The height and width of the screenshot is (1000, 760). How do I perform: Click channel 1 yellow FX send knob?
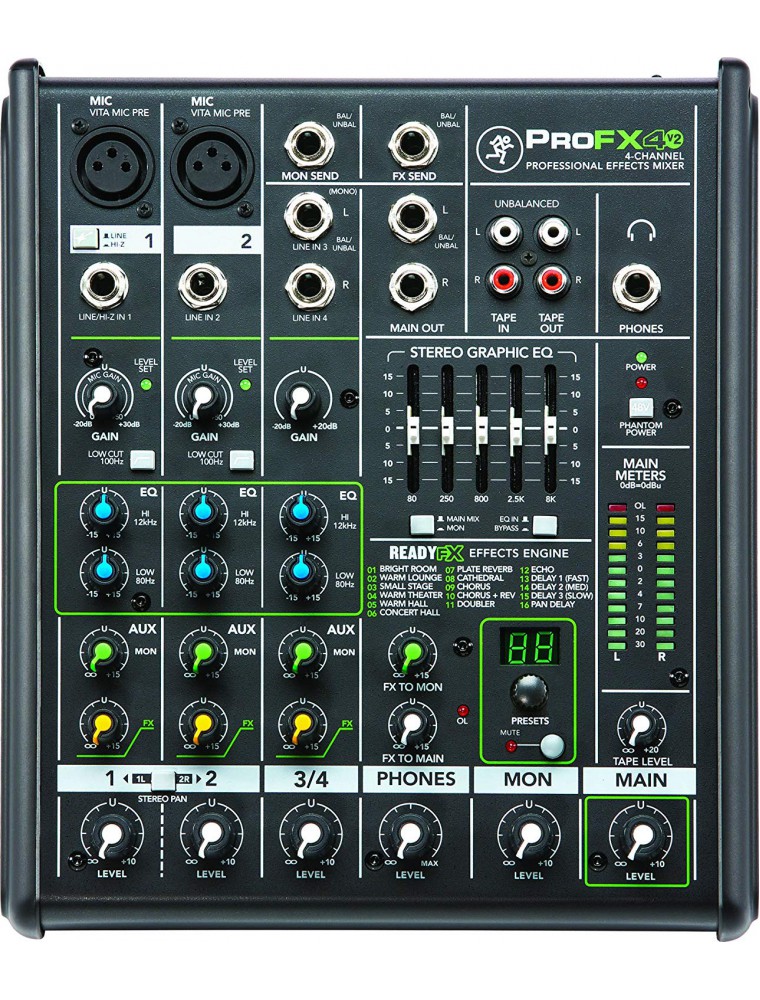[103, 723]
